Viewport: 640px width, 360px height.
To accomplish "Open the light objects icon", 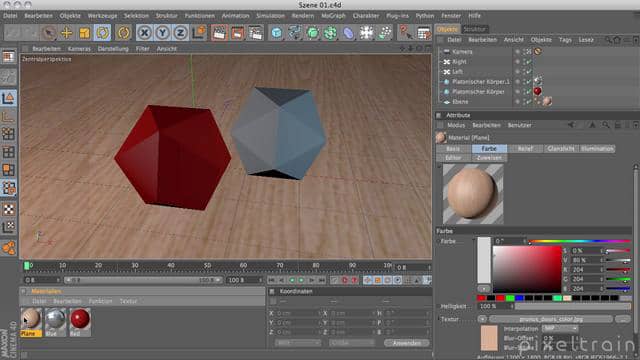I will (384, 33).
